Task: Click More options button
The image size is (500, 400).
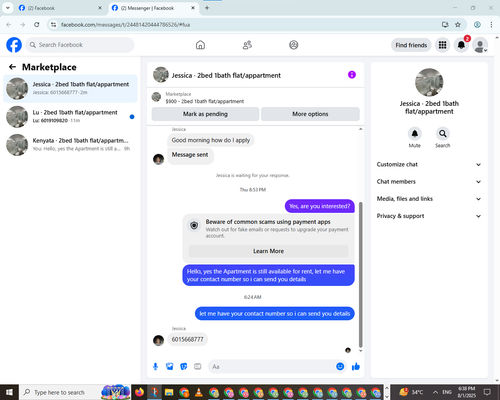Action: tap(310, 114)
